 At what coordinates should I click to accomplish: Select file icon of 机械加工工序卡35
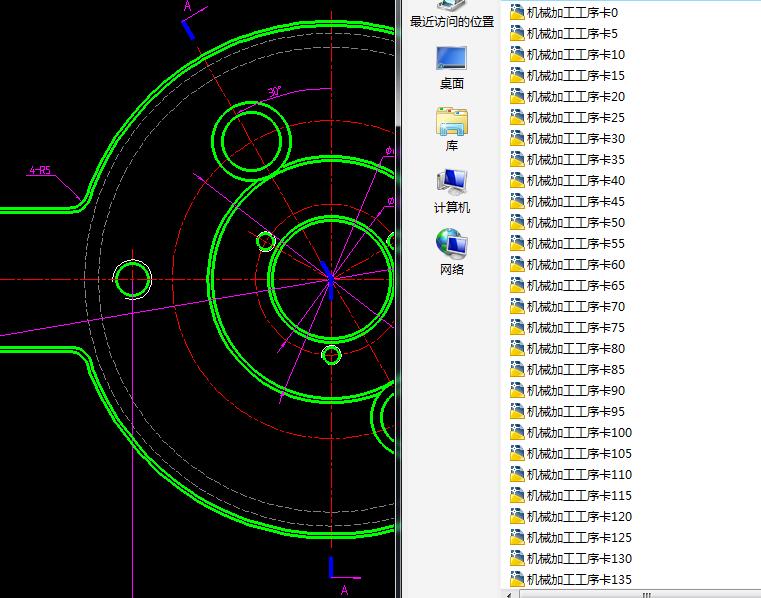[x=517, y=160]
